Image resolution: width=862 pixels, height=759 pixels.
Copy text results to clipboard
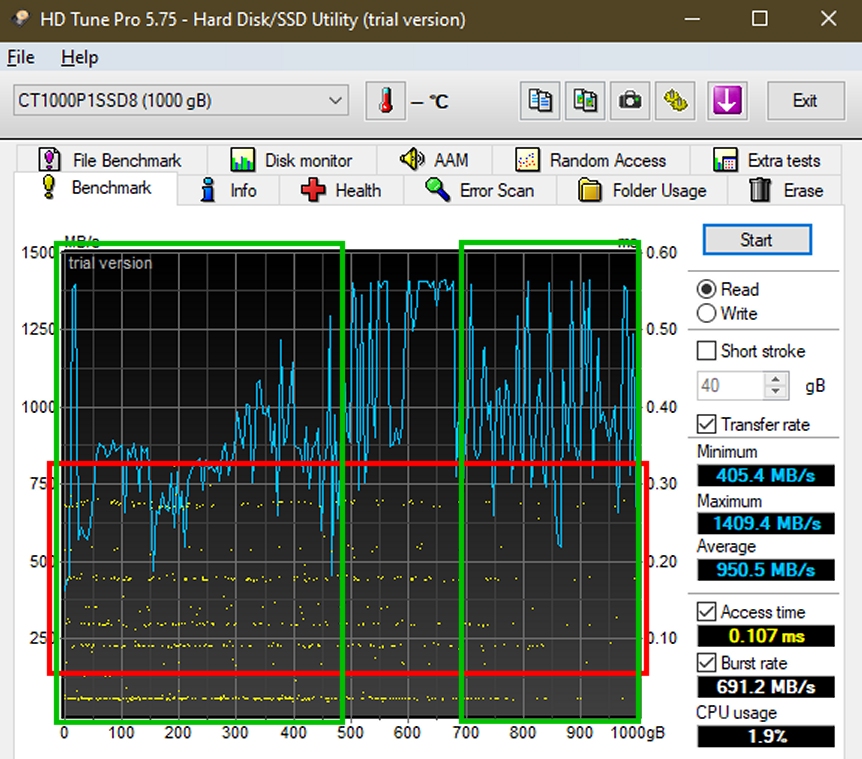[x=540, y=101]
